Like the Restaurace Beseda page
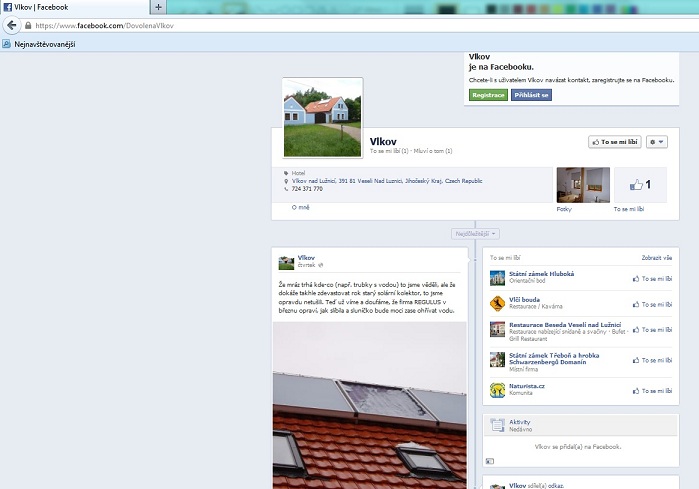The height and width of the screenshot is (489, 699). [x=652, y=330]
